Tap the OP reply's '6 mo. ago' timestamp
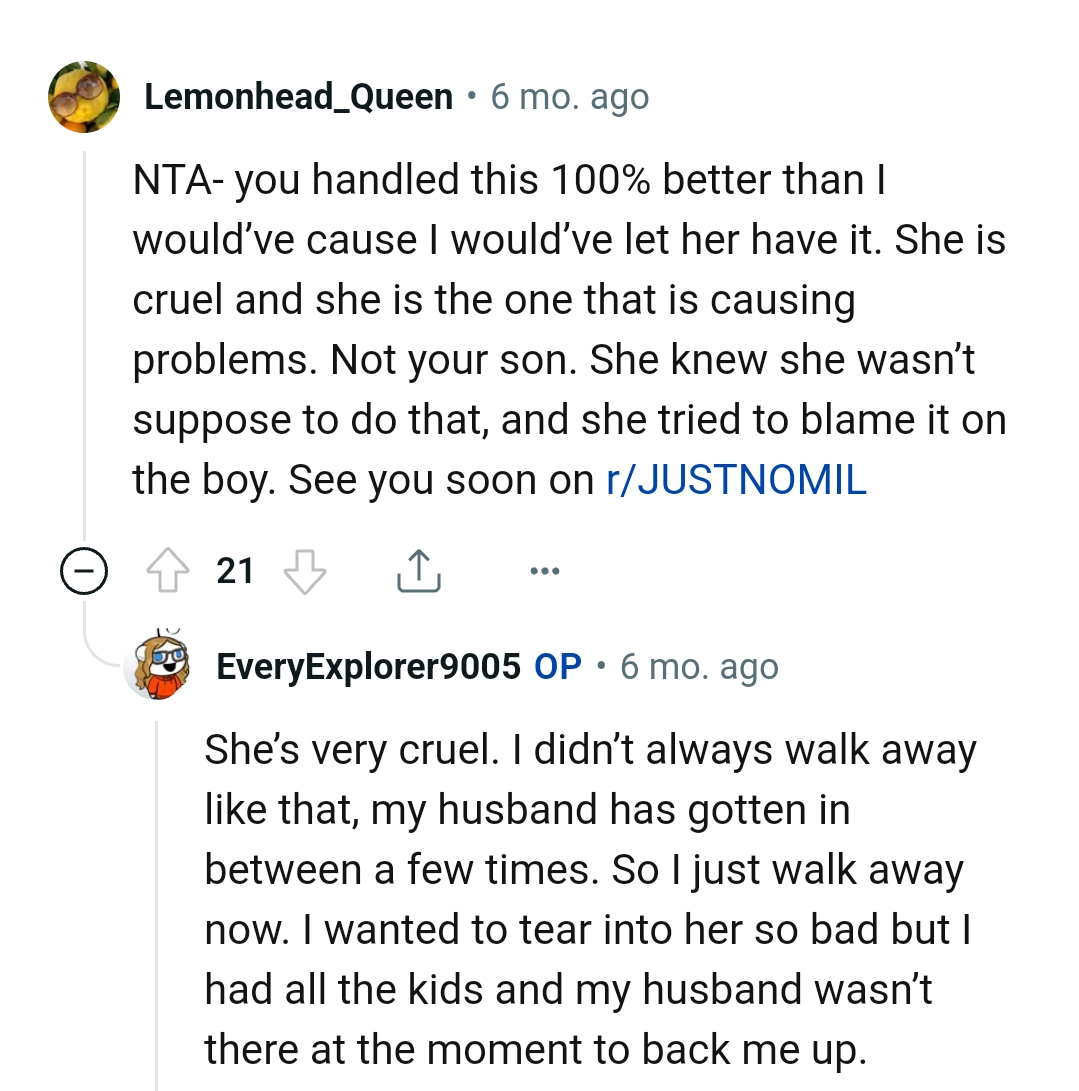Screen dimensions: 1079x1091 pyautogui.click(x=699, y=666)
